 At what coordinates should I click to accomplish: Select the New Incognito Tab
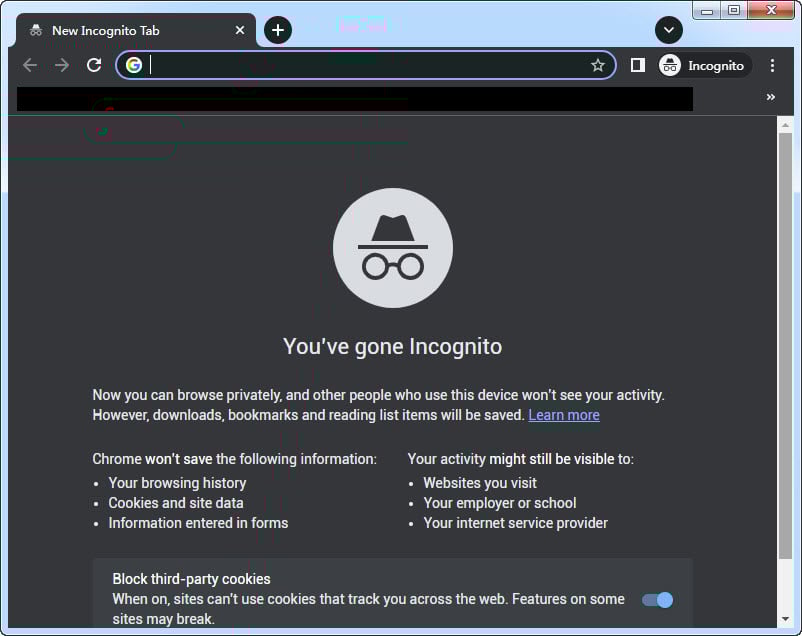tap(136, 31)
